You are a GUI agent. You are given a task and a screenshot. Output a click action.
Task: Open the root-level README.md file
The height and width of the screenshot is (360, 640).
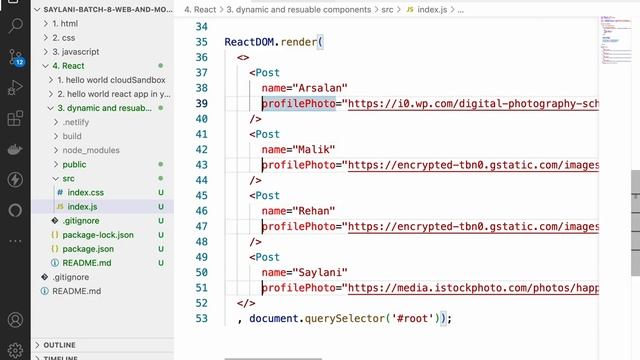102,291
